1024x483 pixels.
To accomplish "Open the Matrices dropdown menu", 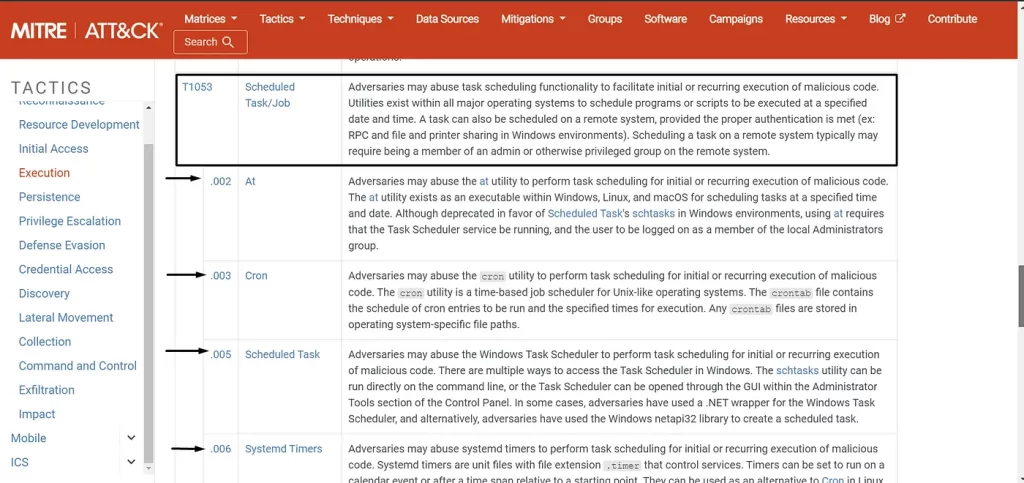I will 210,19.
